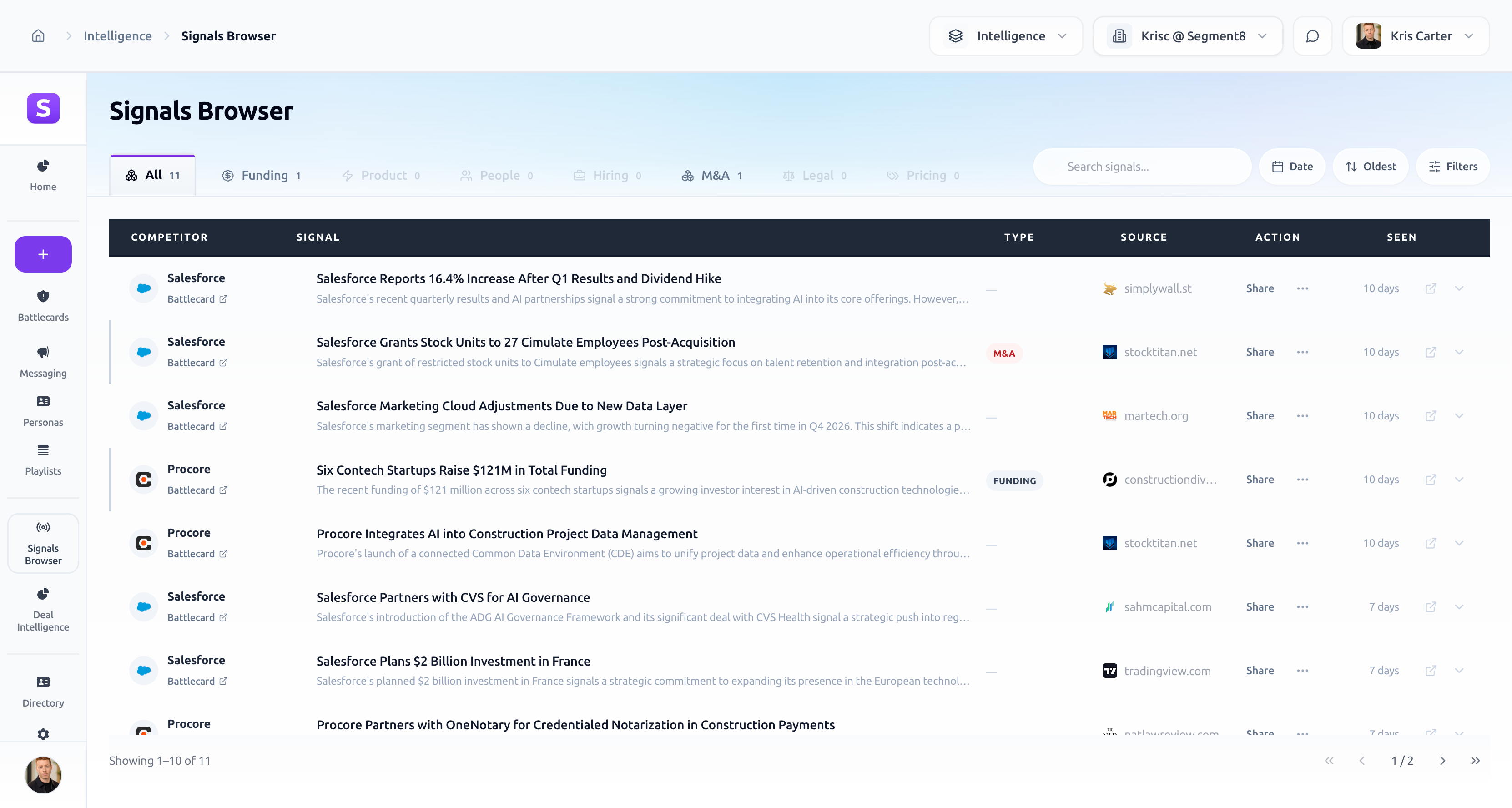Viewport: 1512px width, 808px height.
Task: Open more options for martech.org signal row
Action: pyautogui.click(x=1302, y=416)
